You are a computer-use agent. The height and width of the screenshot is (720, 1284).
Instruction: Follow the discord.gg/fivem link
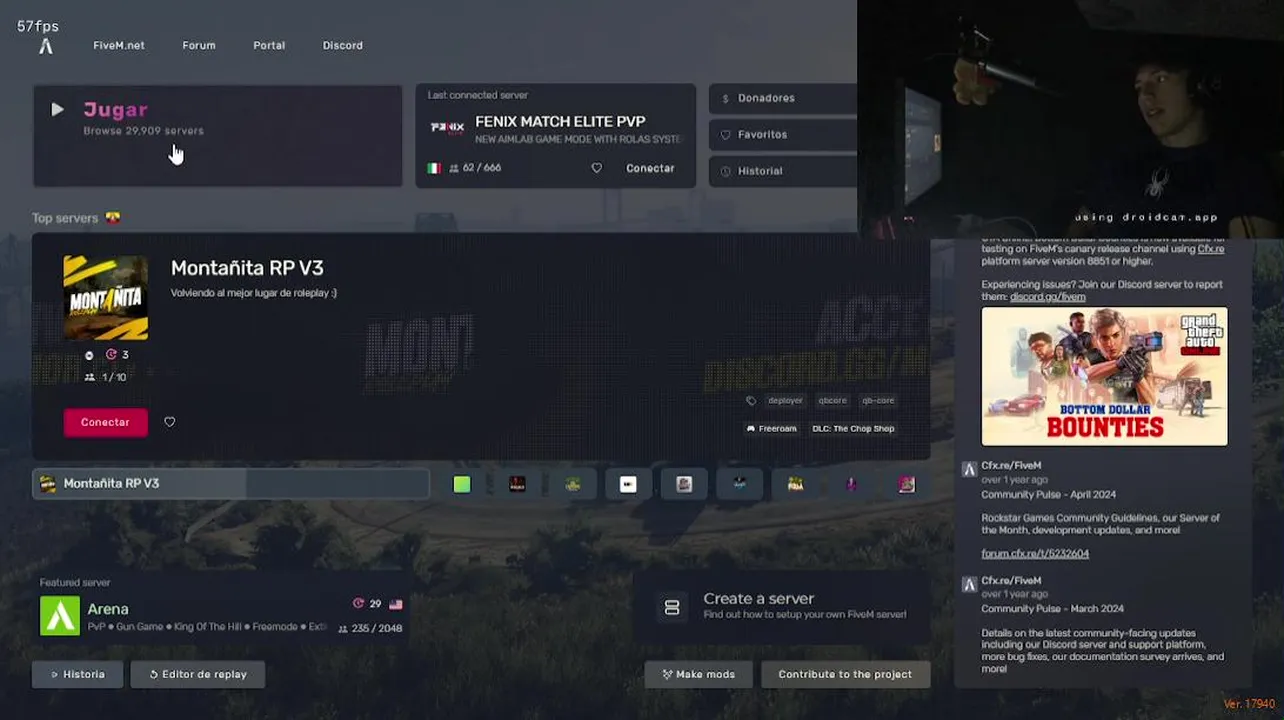coord(1047,297)
